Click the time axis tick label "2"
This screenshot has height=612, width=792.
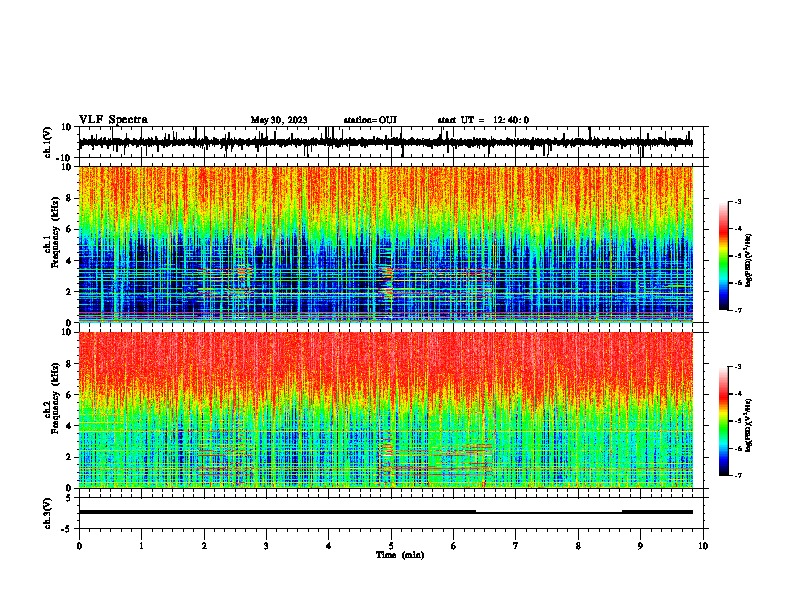204,546
